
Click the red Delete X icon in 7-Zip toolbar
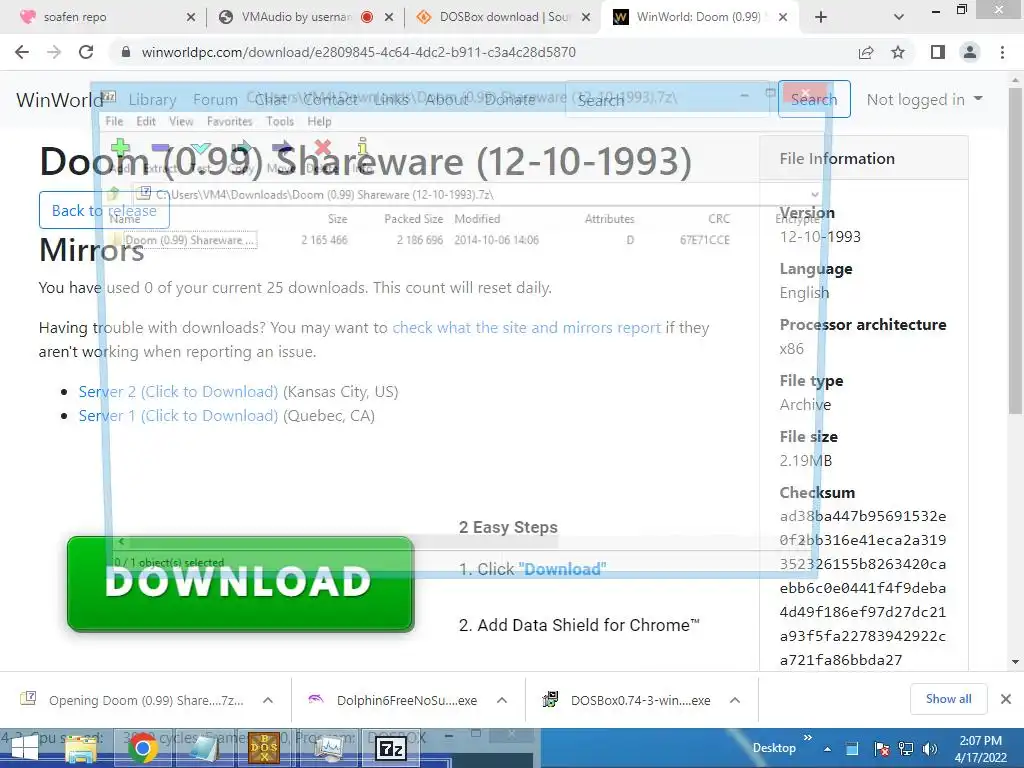(323, 148)
